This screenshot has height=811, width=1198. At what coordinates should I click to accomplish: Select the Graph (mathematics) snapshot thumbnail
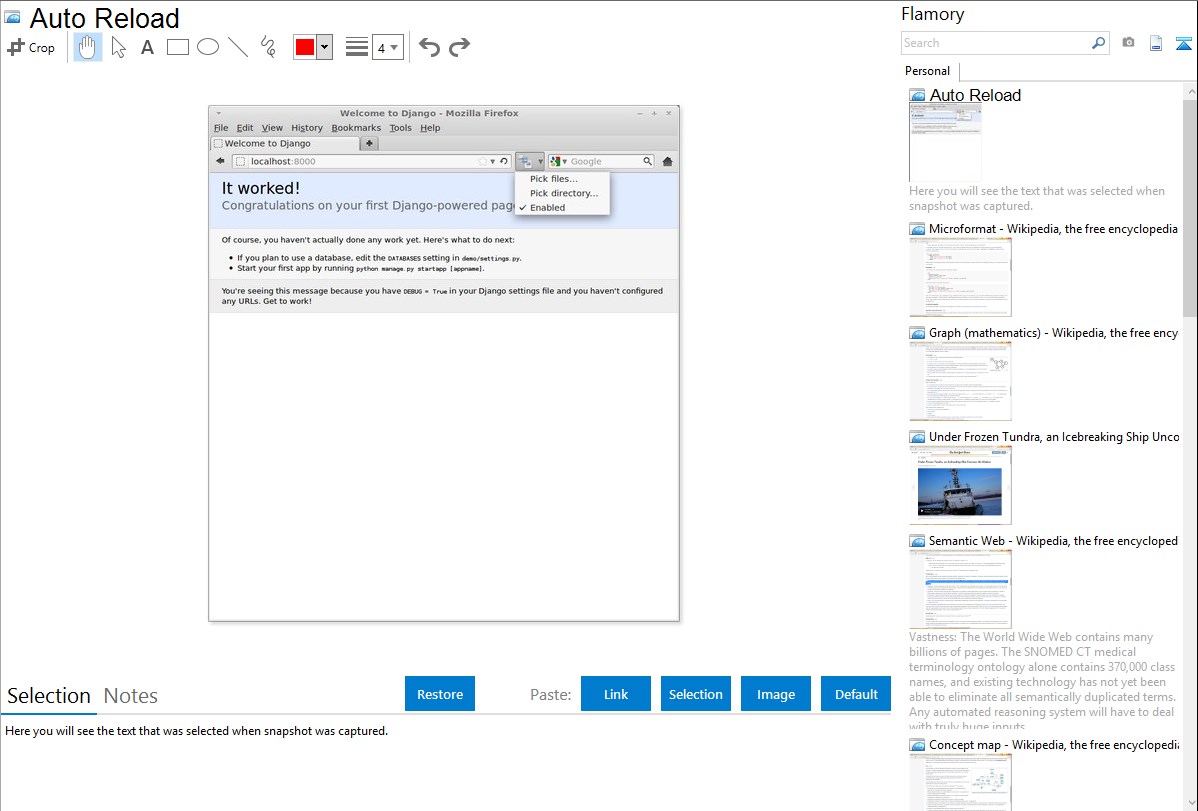960,381
